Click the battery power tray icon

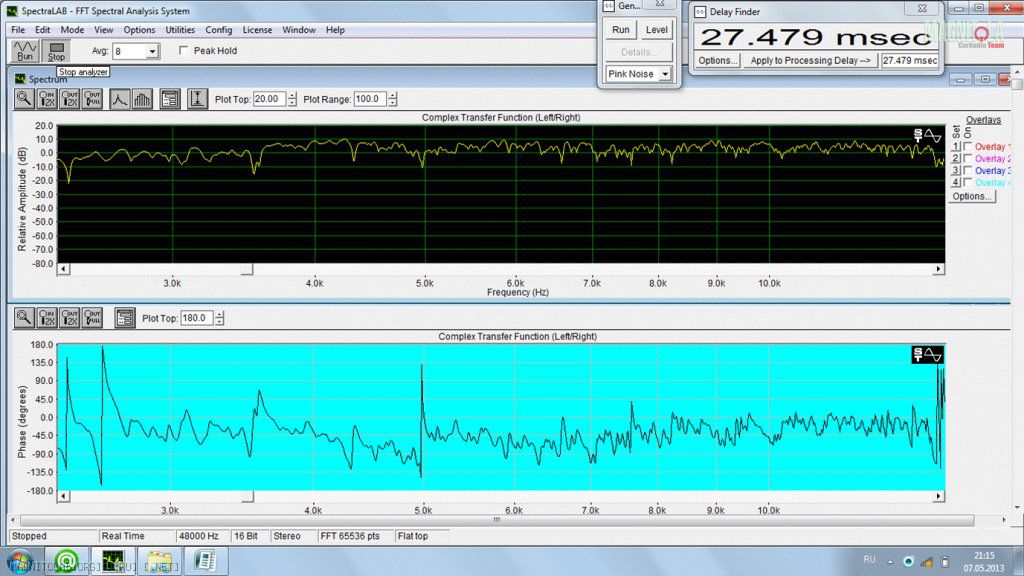[944, 562]
